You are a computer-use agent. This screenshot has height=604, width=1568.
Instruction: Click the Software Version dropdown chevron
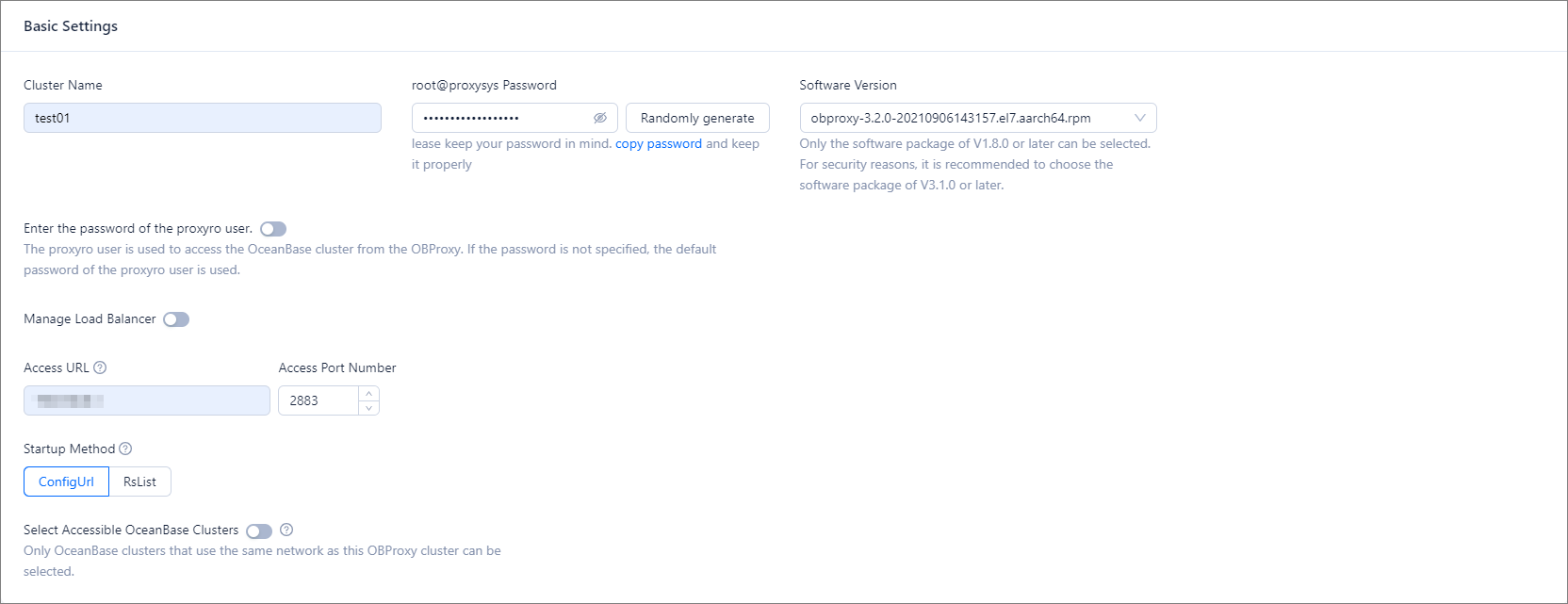click(x=1140, y=118)
